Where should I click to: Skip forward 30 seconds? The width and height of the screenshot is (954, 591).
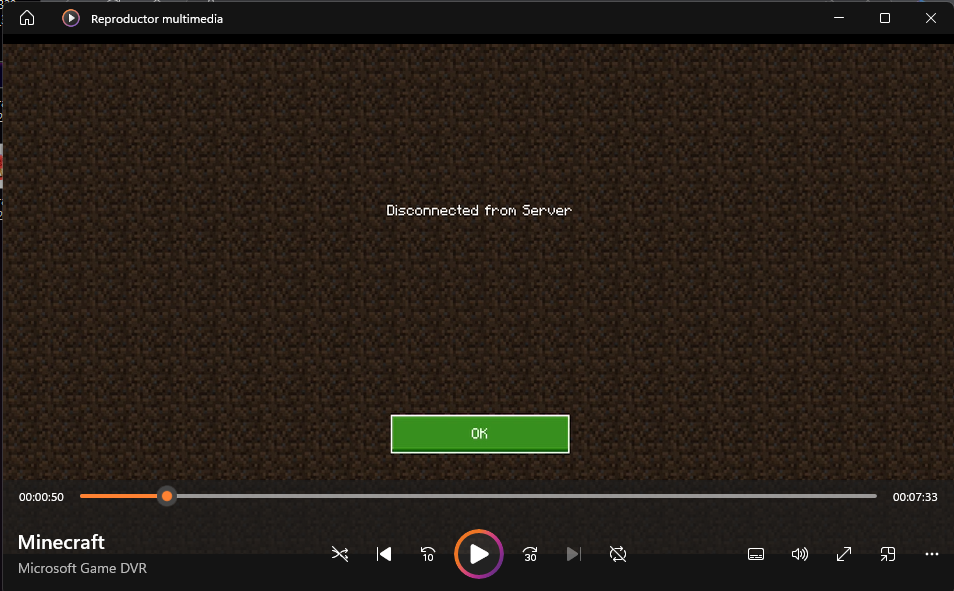coord(530,554)
